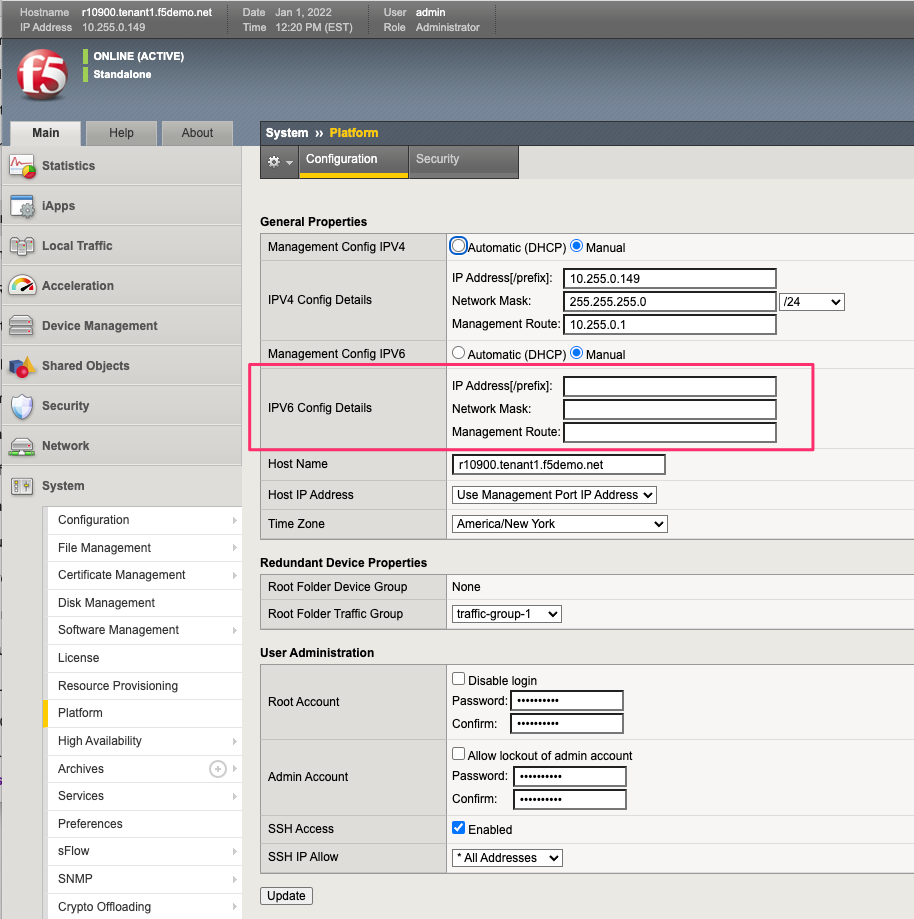Expand the sFlow submenu

click(235, 851)
